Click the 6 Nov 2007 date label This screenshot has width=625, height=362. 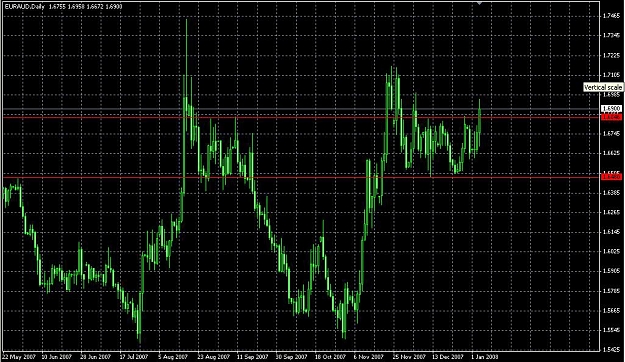[369, 357]
